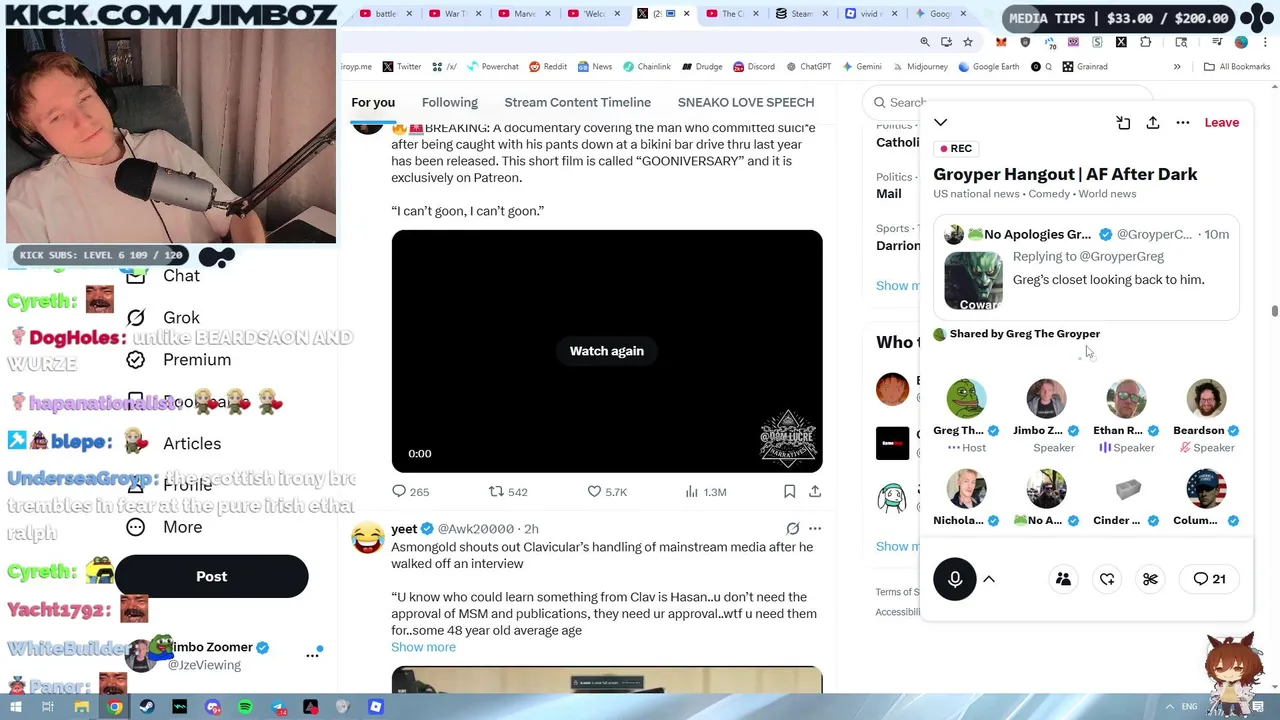View analytics for the 1.3M views post
1280x720 pixels.
[x=706, y=492]
